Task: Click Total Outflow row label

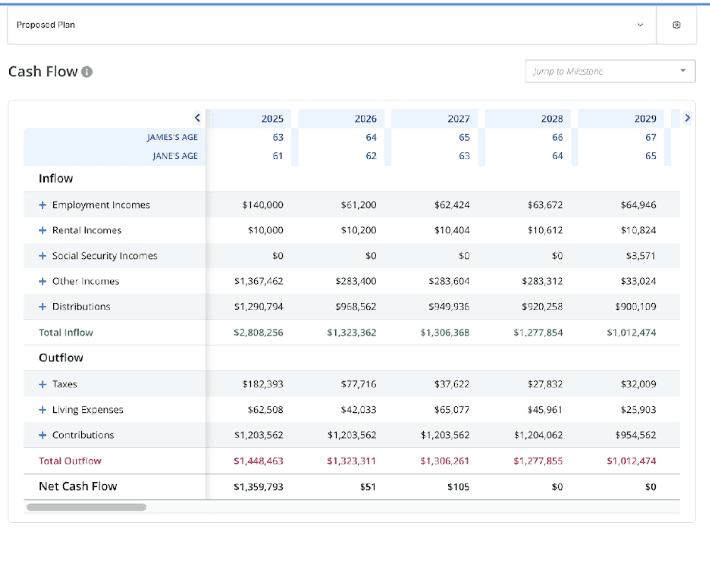Action: [x=70, y=461]
